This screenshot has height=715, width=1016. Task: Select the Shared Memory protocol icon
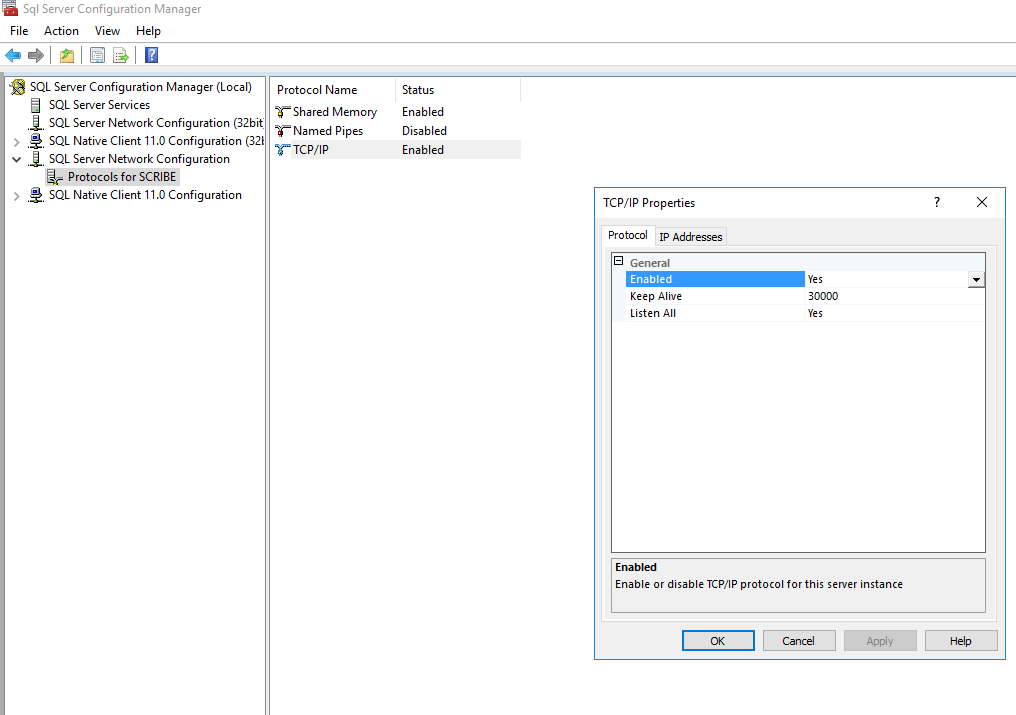click(283, 112)
